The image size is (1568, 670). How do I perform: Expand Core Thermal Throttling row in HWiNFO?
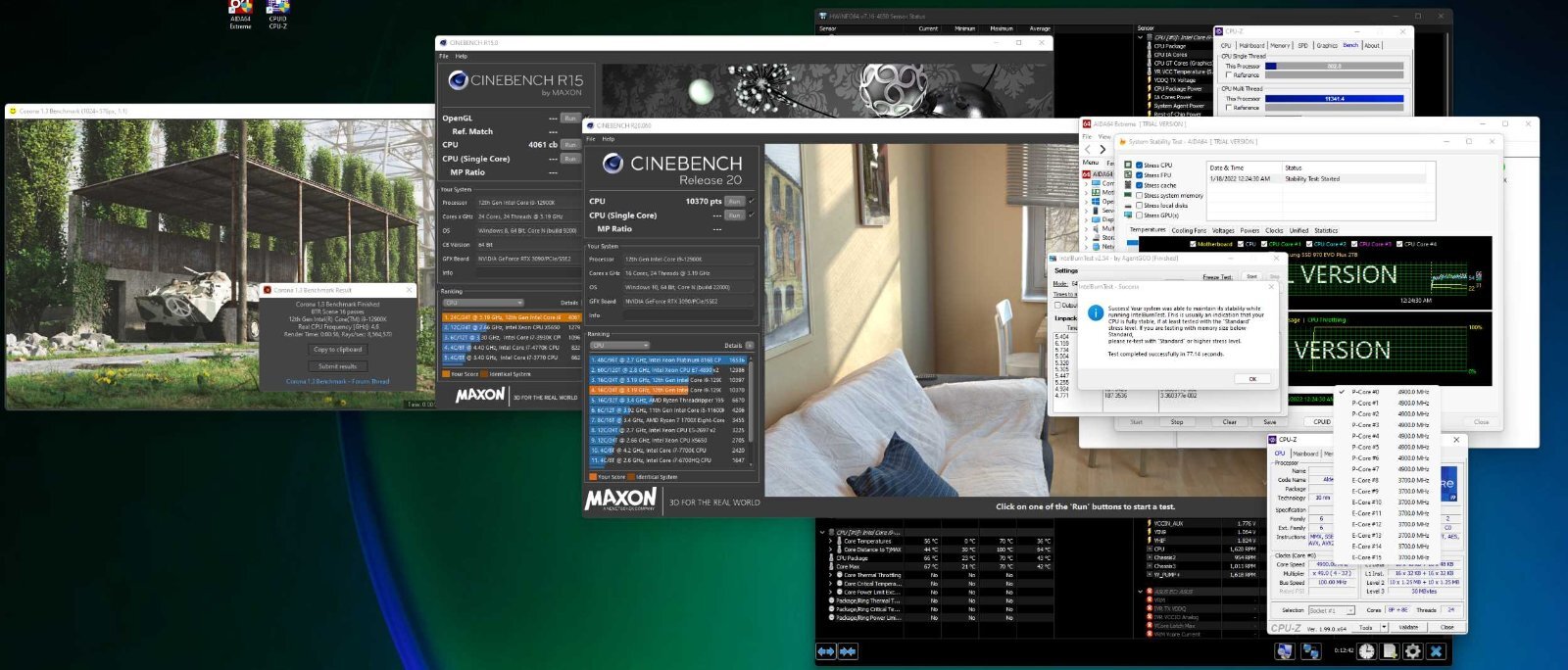coord(831,575)
